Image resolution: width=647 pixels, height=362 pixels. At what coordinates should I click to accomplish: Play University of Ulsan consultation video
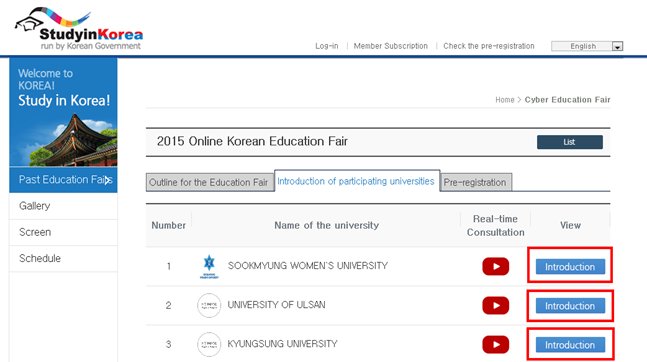[495, 305]
